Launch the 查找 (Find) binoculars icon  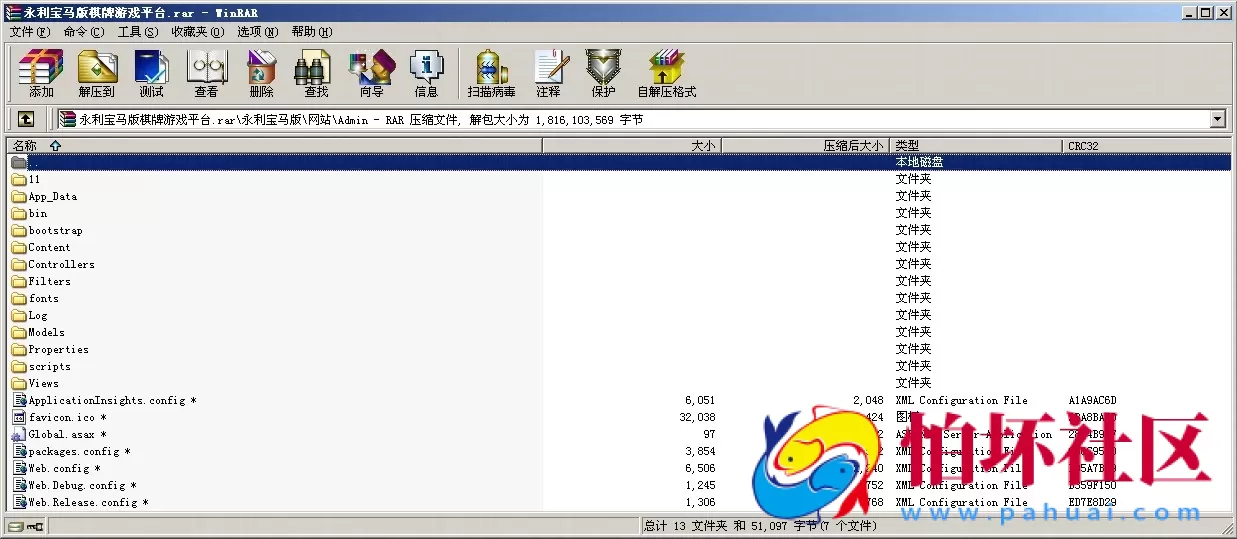[x=316, y=73]
